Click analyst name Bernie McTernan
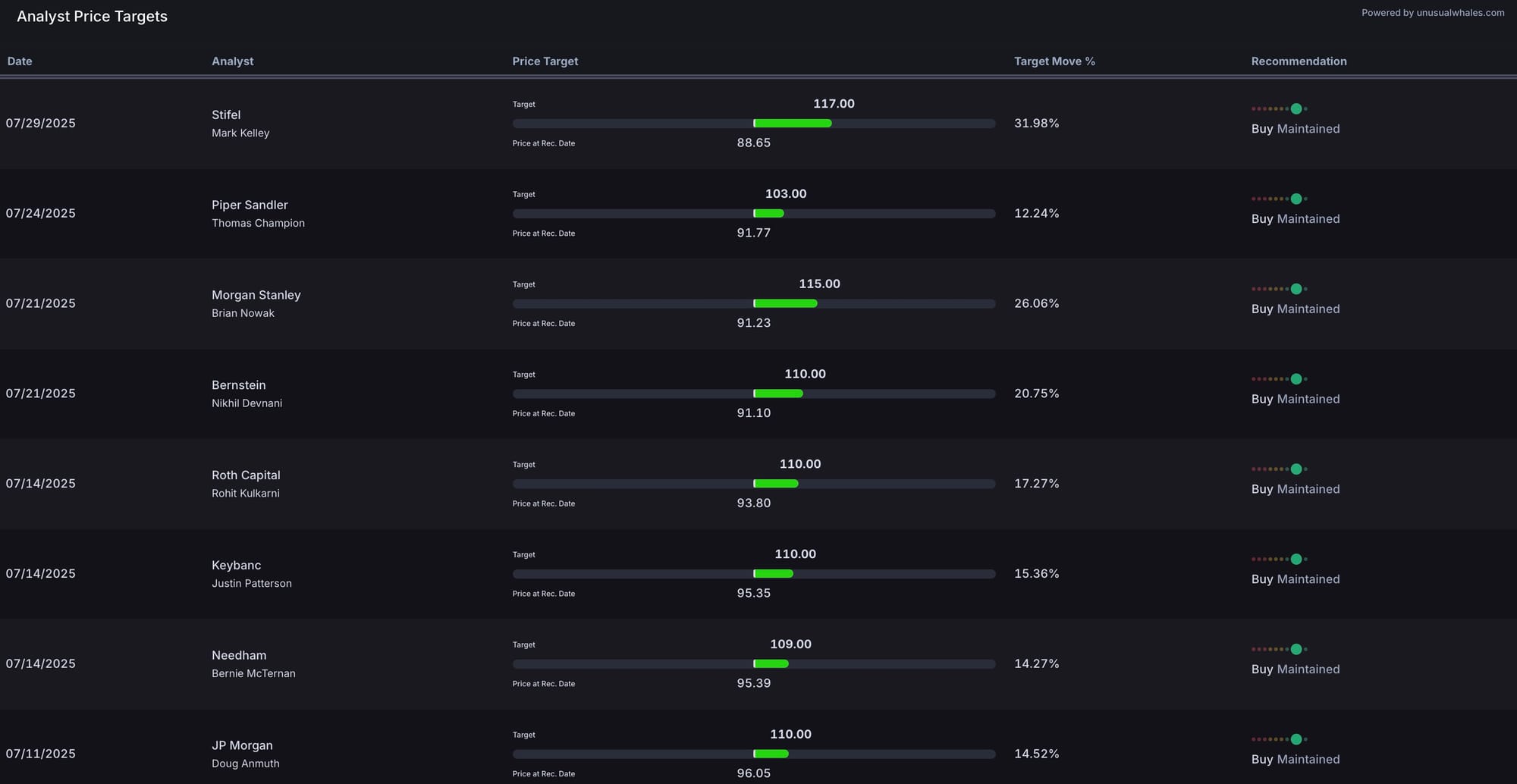 coord(253,674)
